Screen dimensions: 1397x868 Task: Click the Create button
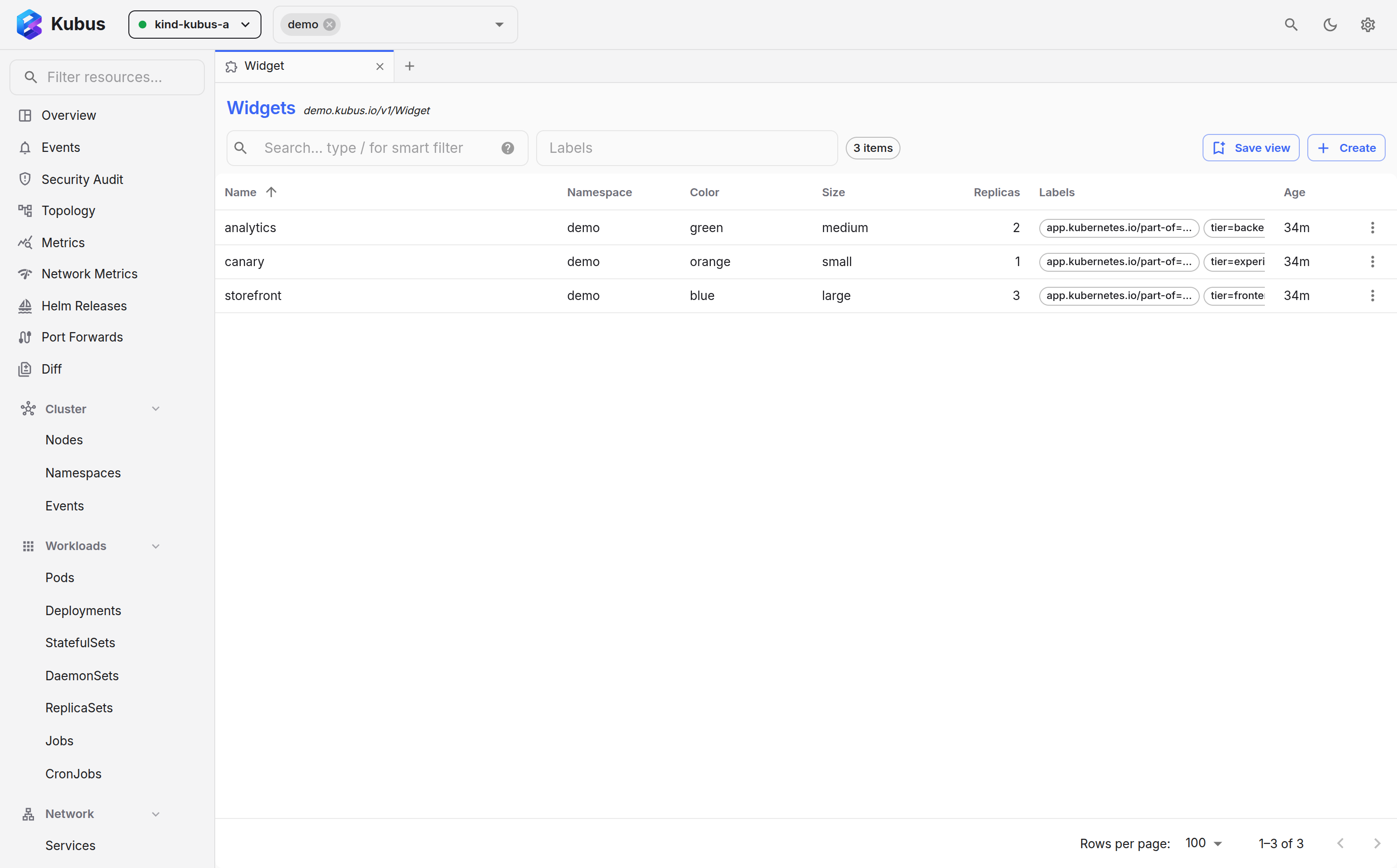tap(1346, 148)
